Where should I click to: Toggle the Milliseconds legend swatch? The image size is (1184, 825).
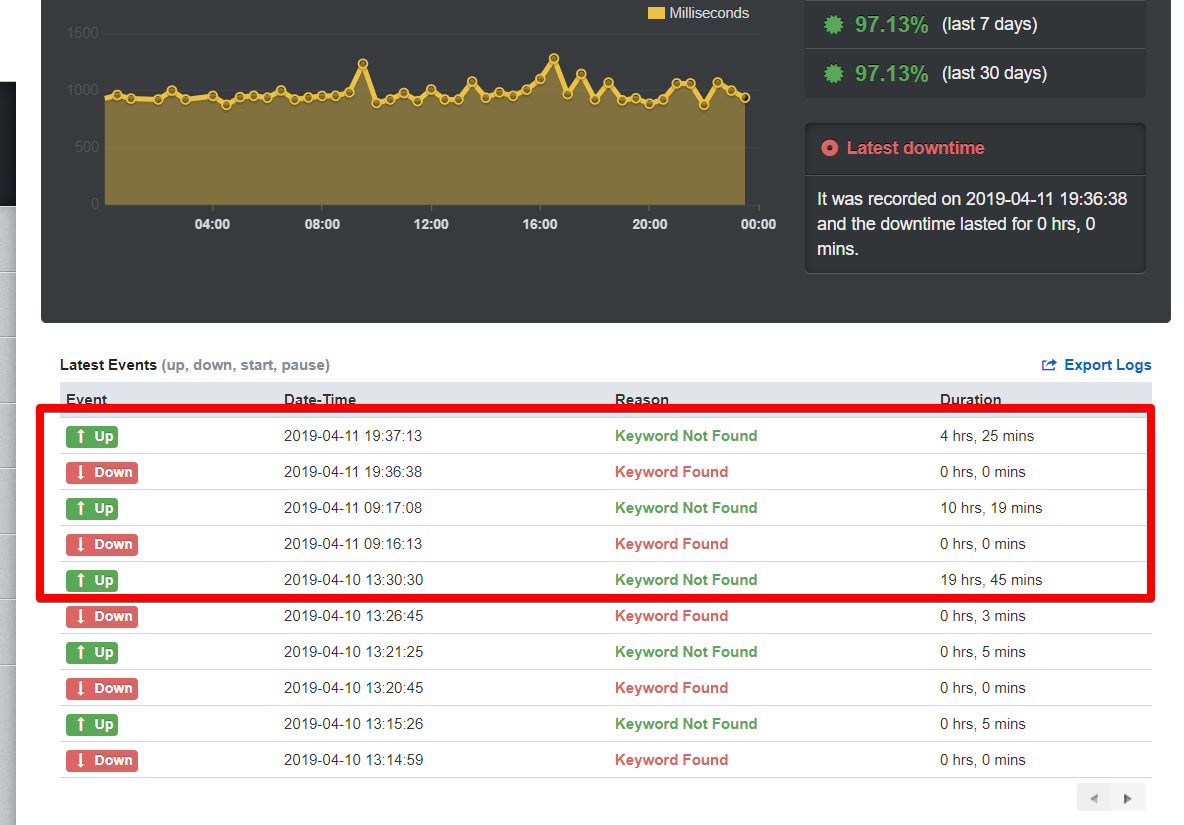[x=656, y=14]
